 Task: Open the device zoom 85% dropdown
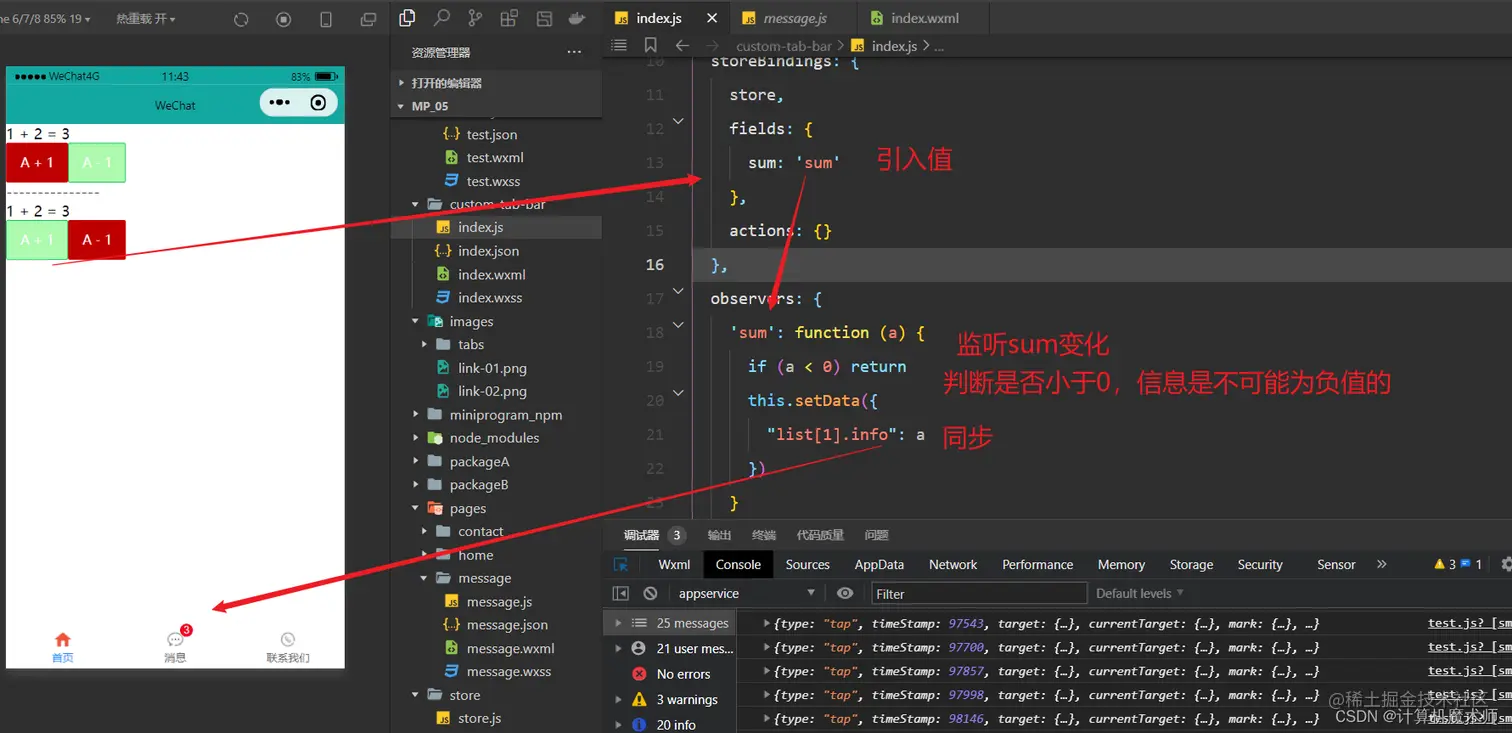(45, 19)
